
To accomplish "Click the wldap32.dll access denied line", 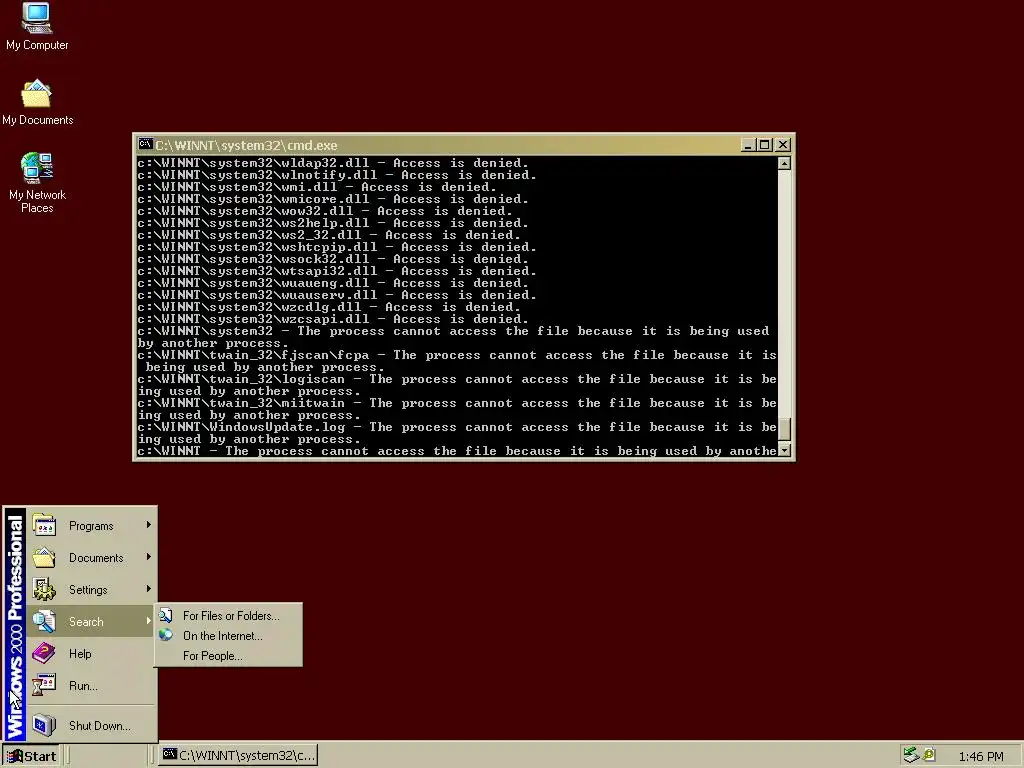I will tap(333, 163).
